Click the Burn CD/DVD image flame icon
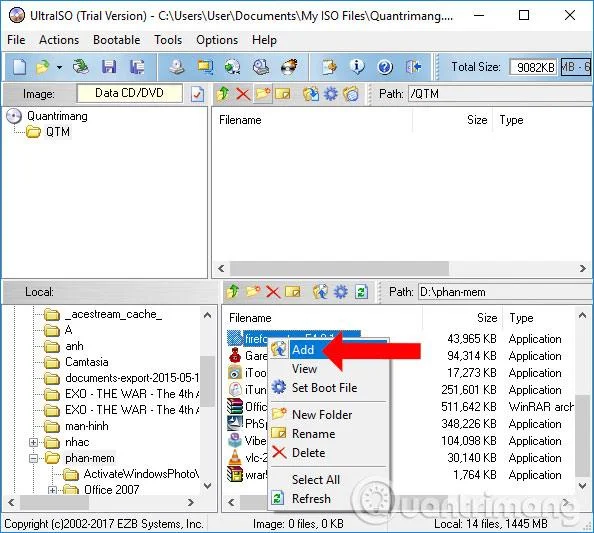 point(289,67)
